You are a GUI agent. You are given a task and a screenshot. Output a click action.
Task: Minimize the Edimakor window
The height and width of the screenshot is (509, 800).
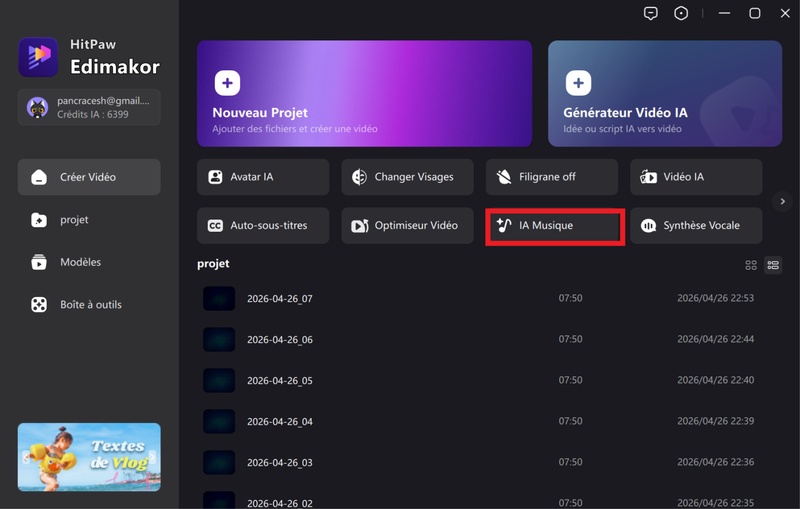click(x=724, y=13)
